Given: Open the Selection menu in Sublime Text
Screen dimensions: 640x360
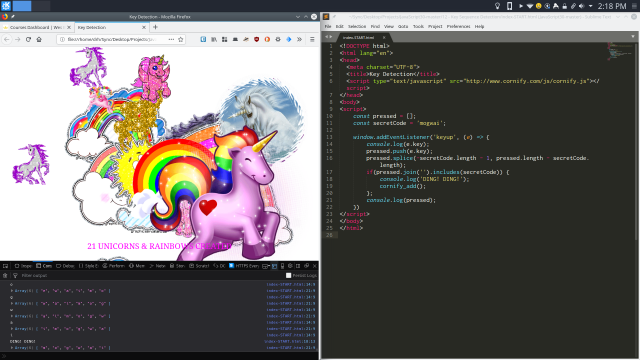Looking at the screenshot, I should point(357,27).
